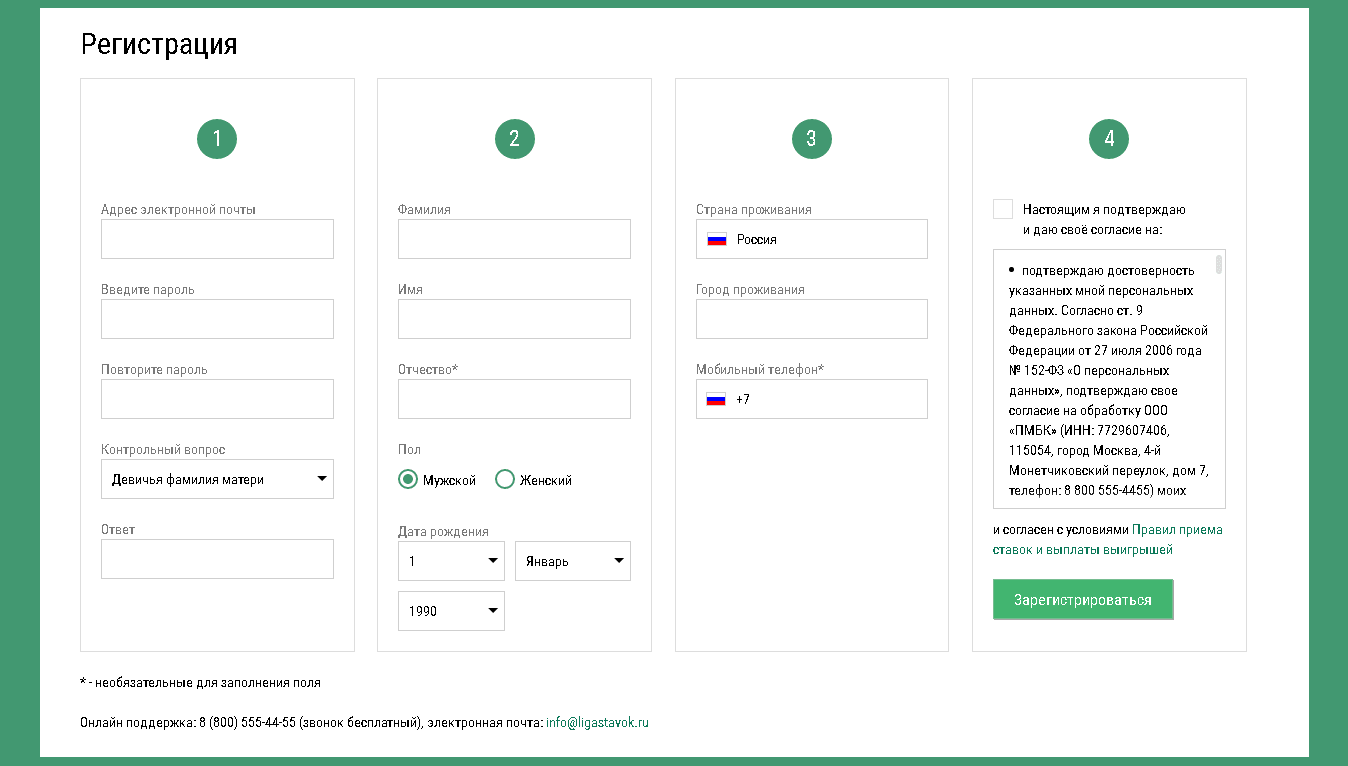Open the Страна проживания selector
The image size is (1348, 766).
812,239
